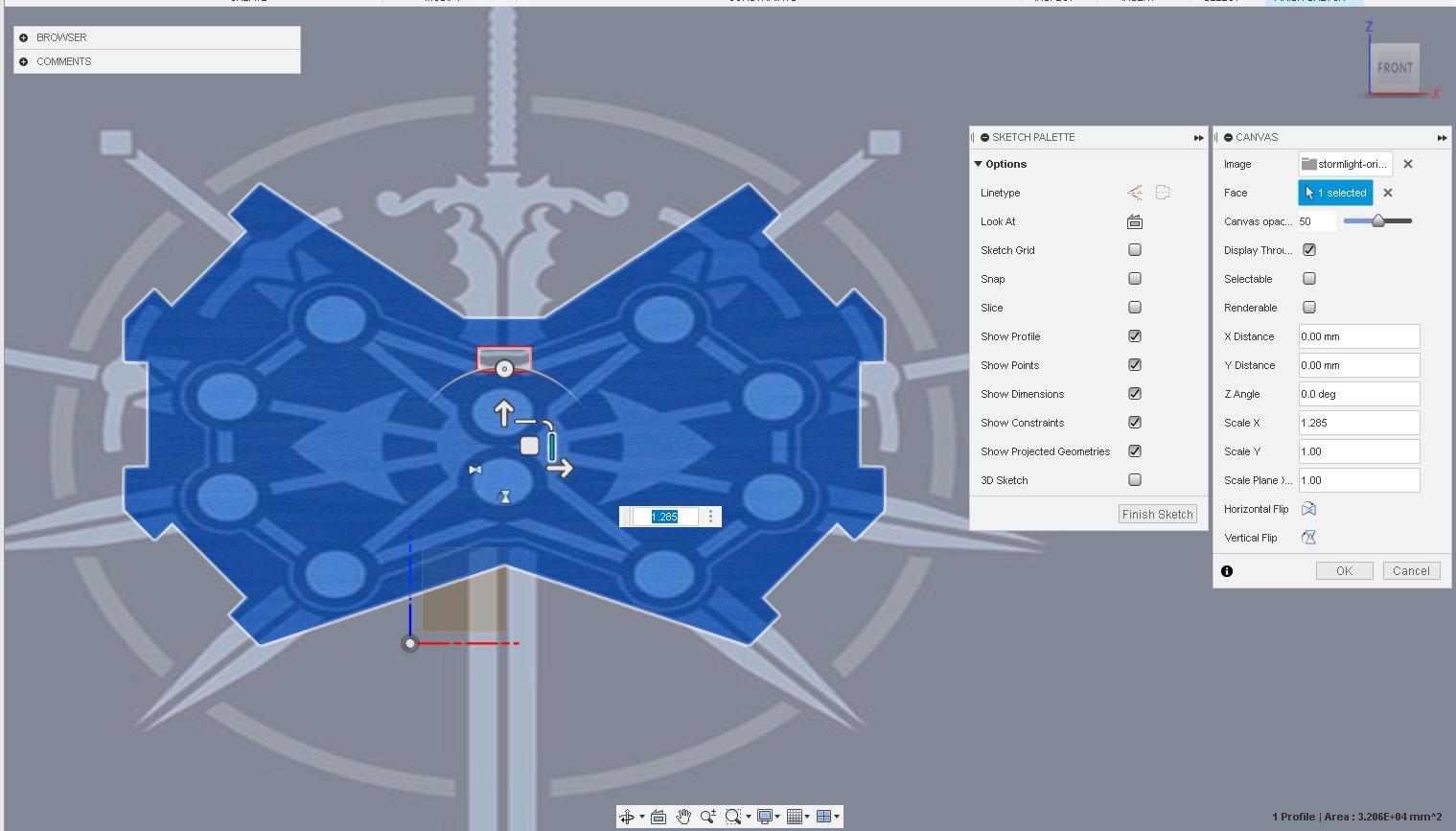
Task: Click the Z Angle input field
Action: click(x=1359, y=394)
